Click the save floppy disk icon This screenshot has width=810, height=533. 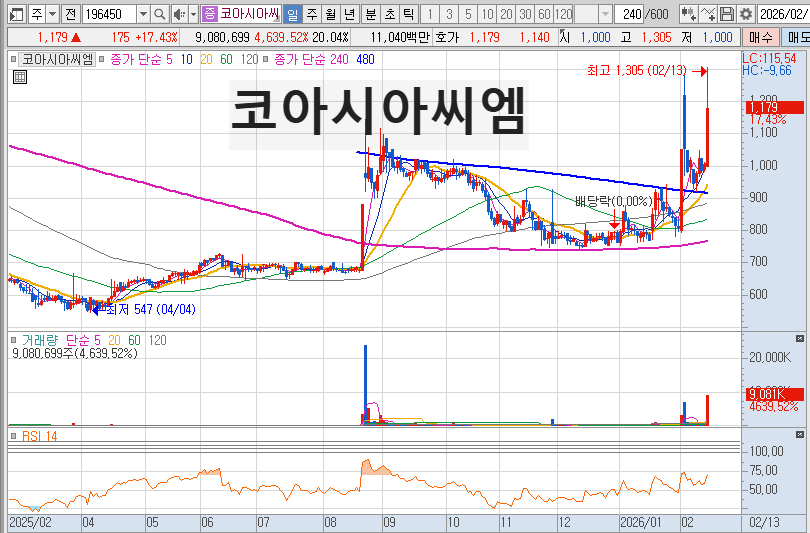pos(727,14)
